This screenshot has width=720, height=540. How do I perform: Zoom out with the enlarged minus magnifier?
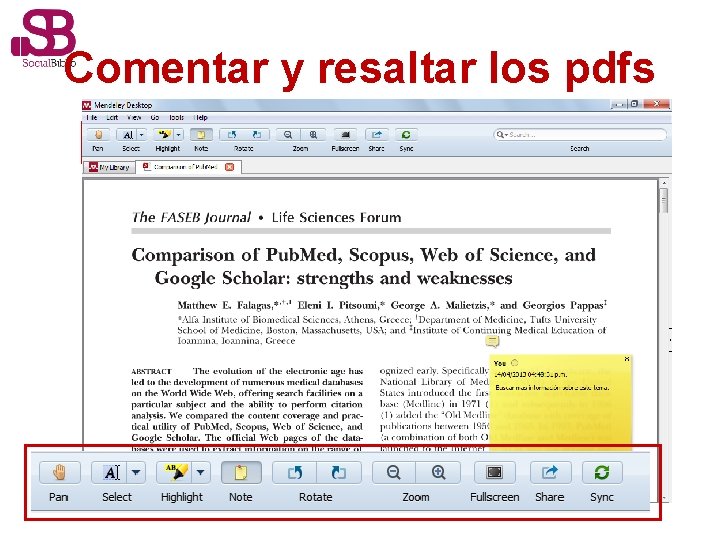pyautogui.click(x=394, y=472)
